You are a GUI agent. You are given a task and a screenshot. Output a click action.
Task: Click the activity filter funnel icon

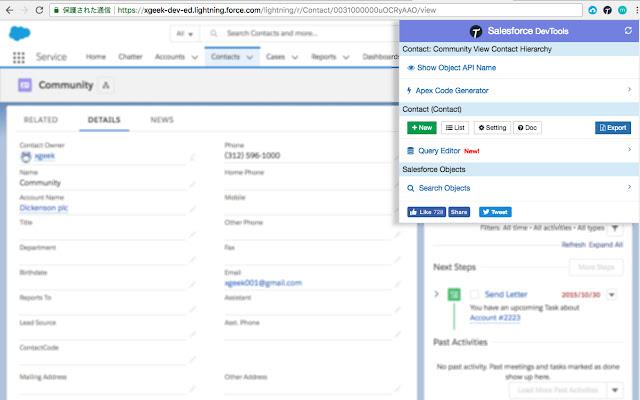point(615,229)
